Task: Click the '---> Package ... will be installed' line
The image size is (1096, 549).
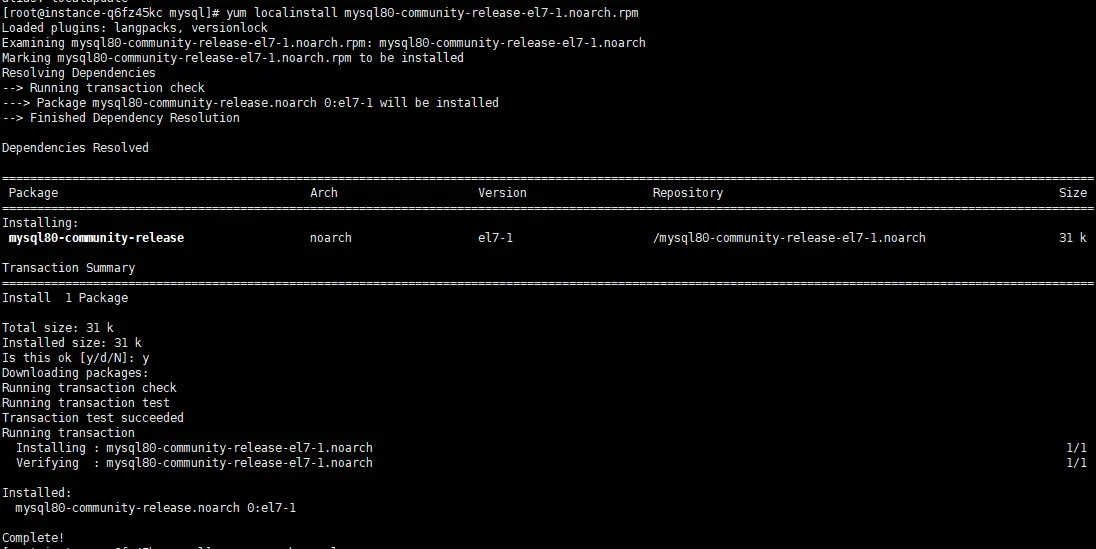Action: 250,103
